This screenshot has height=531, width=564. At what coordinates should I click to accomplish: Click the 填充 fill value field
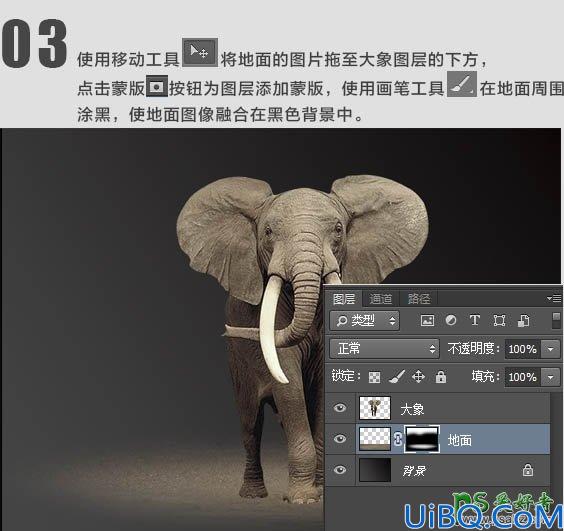tap(522, 377)
